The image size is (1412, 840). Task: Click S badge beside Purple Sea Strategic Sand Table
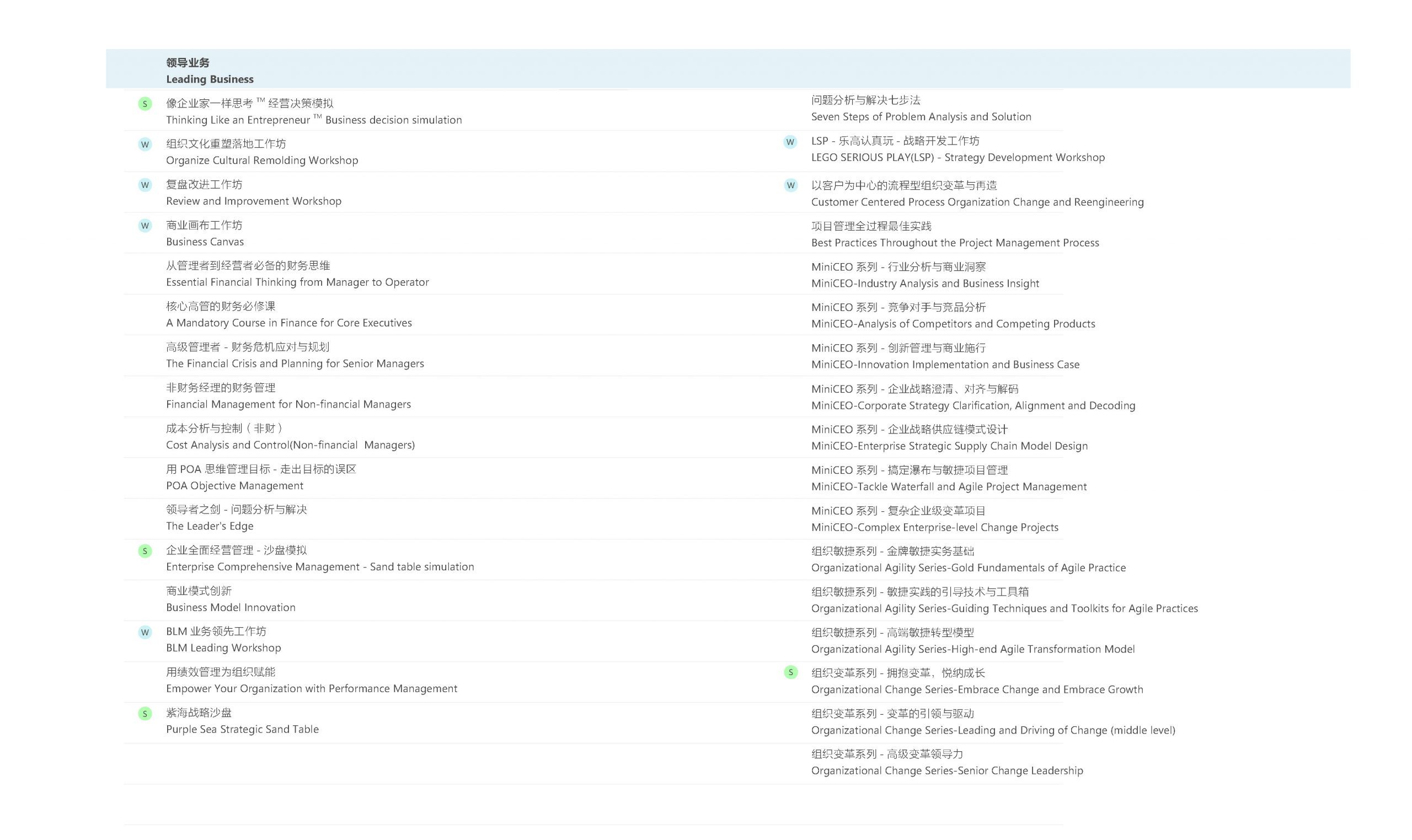pyautogui.click(x=145, y=713)
